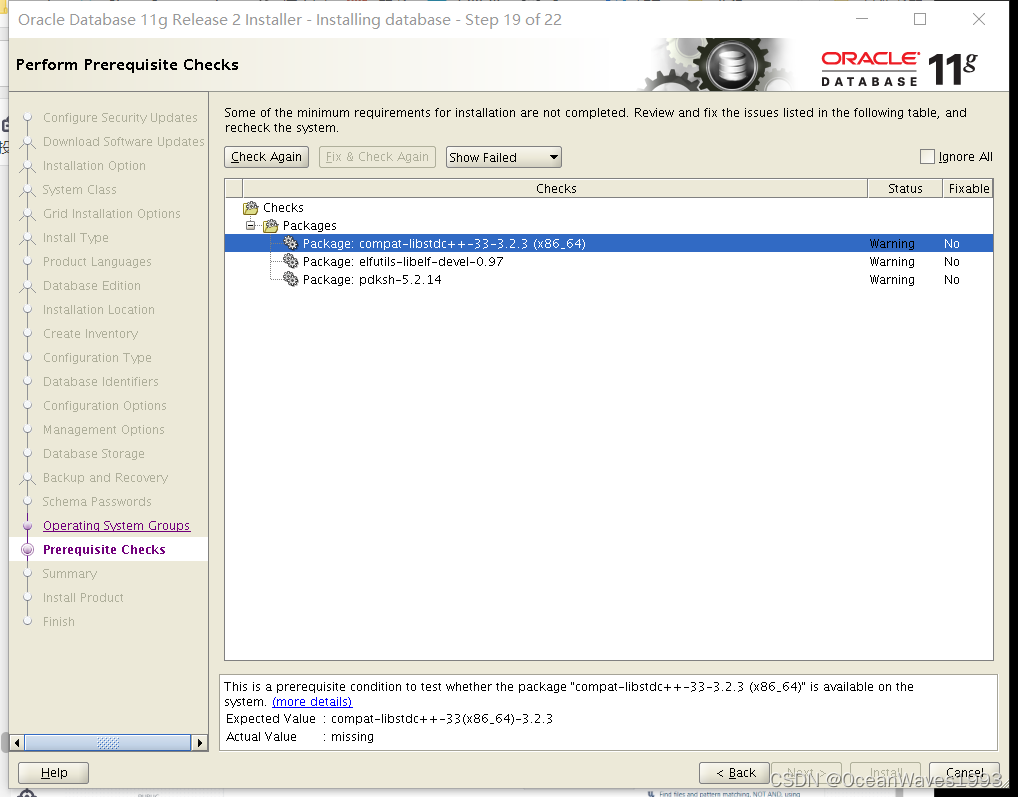Click gear icon beside elfutils-libelf-devel package
The width and height of the screenshot is (1018, 797).
tap(291, 262)
